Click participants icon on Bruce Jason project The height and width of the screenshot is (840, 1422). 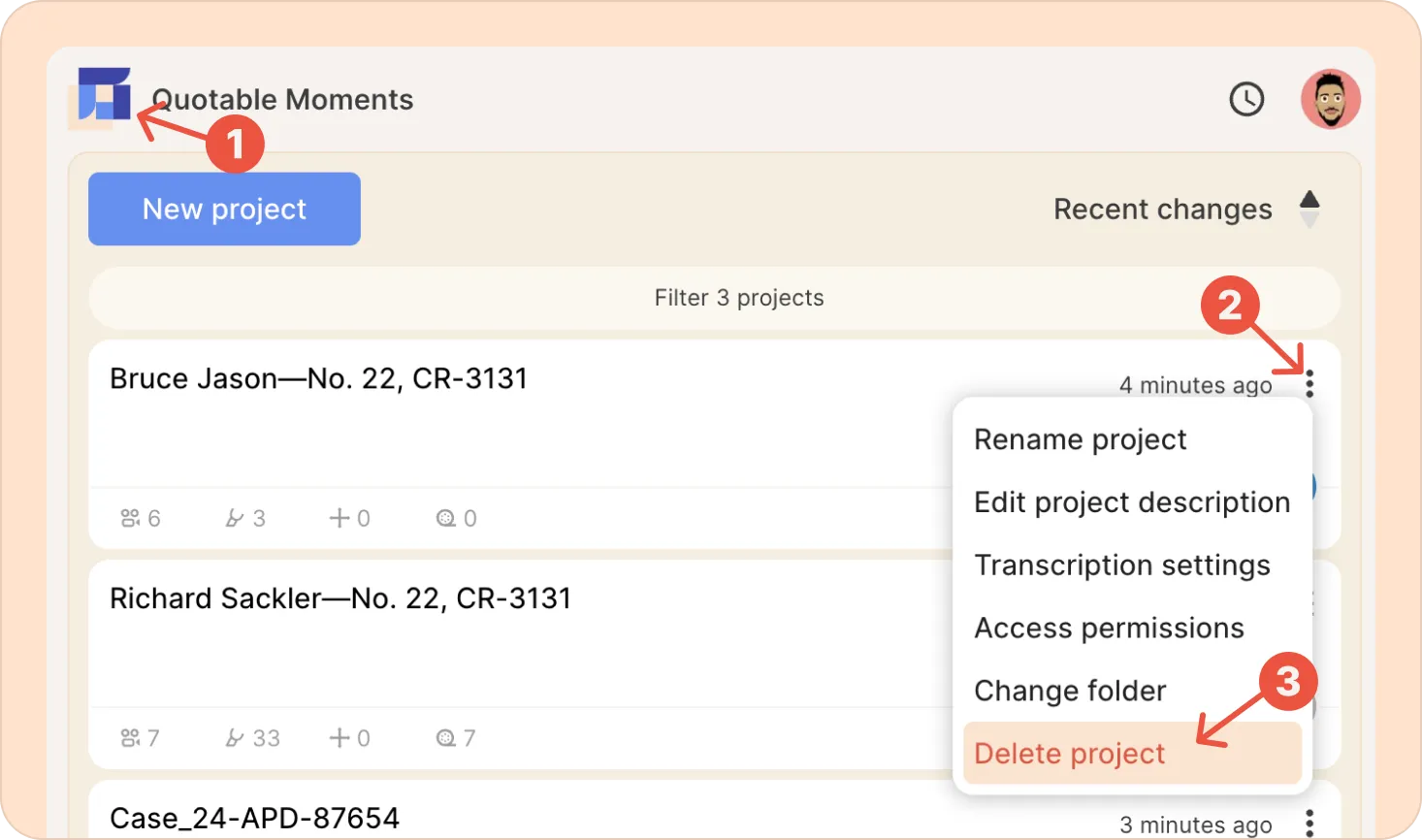coord(130,518)
